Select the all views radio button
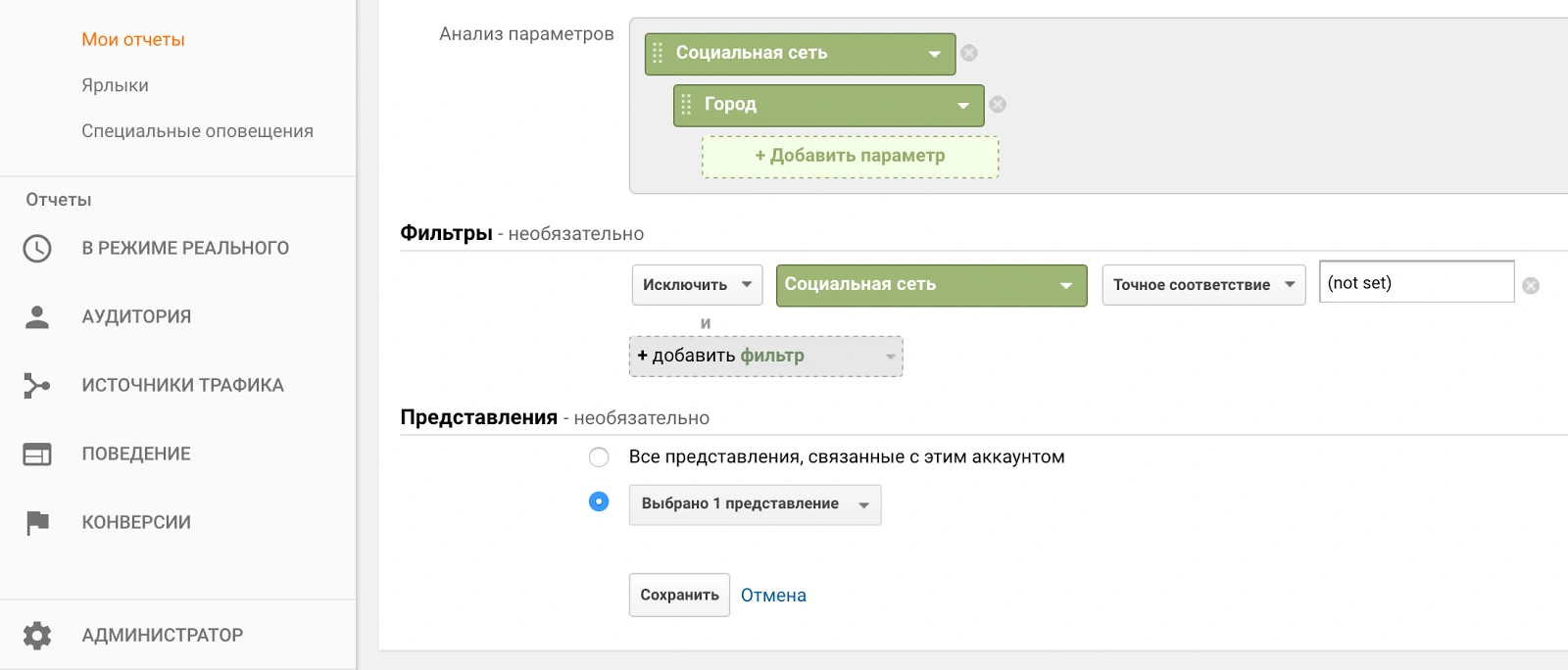 point(599,457)
